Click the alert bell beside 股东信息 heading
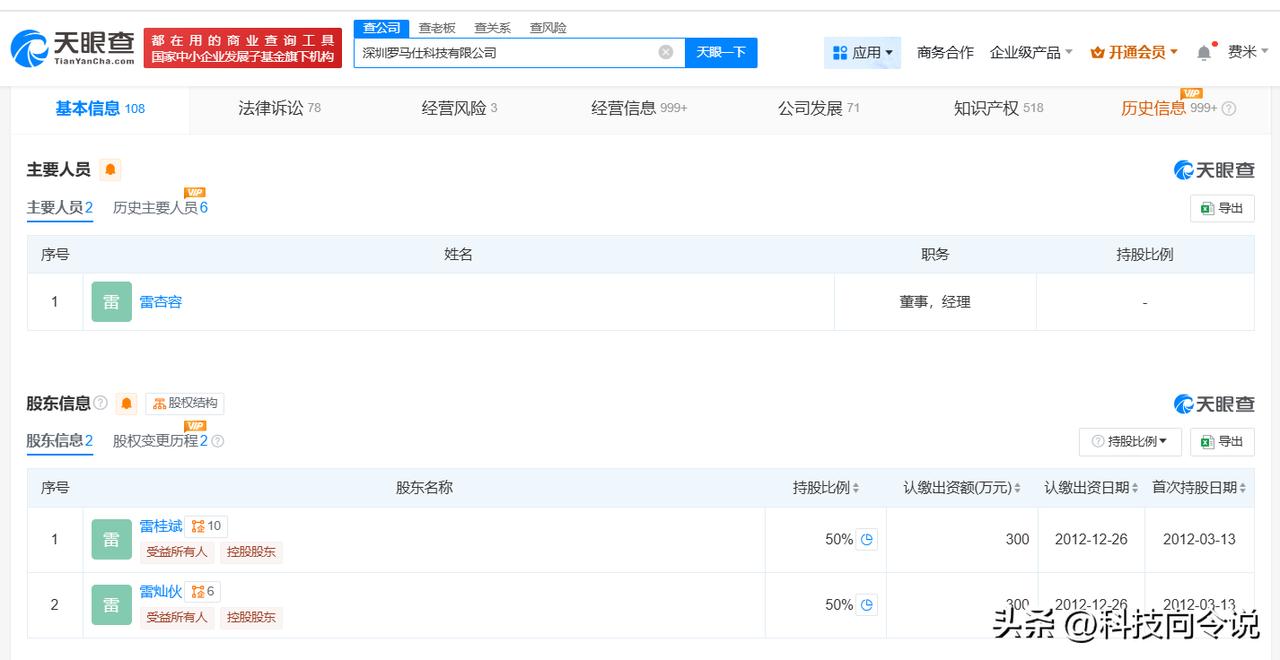Viewport: 1280px width, 660px height. (126, 404)
